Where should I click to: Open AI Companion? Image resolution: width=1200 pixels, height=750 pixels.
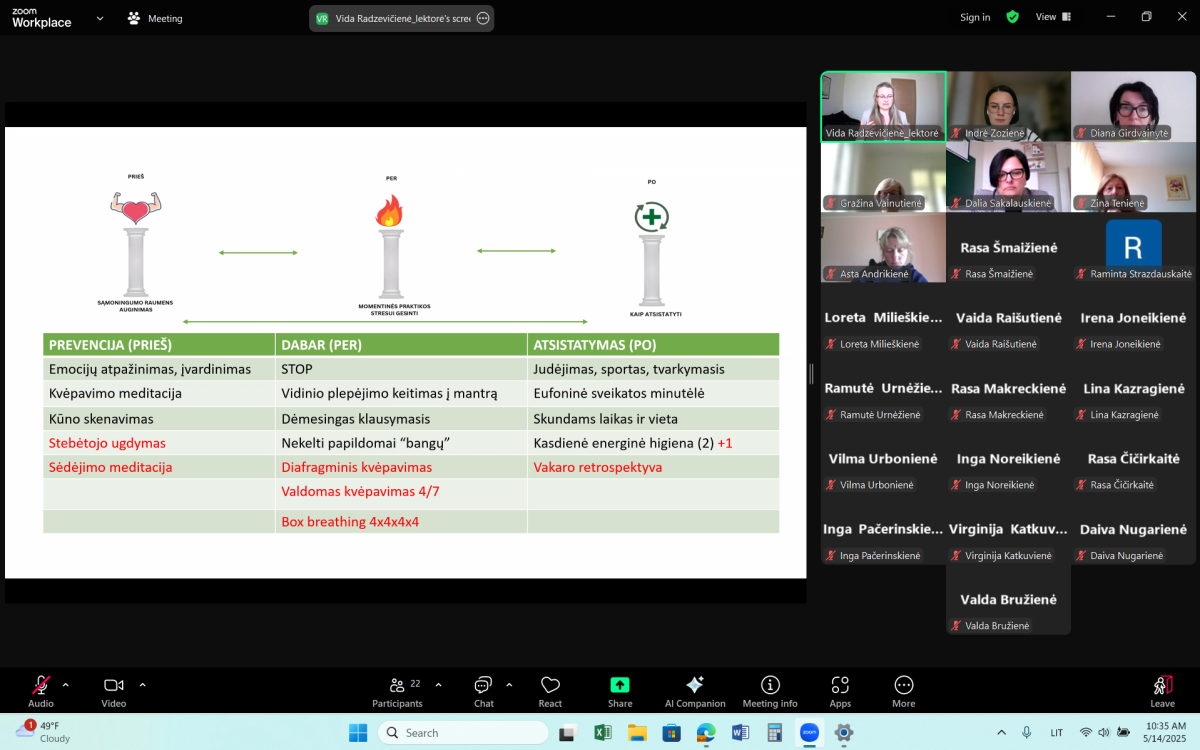click(x=695, y=691)
